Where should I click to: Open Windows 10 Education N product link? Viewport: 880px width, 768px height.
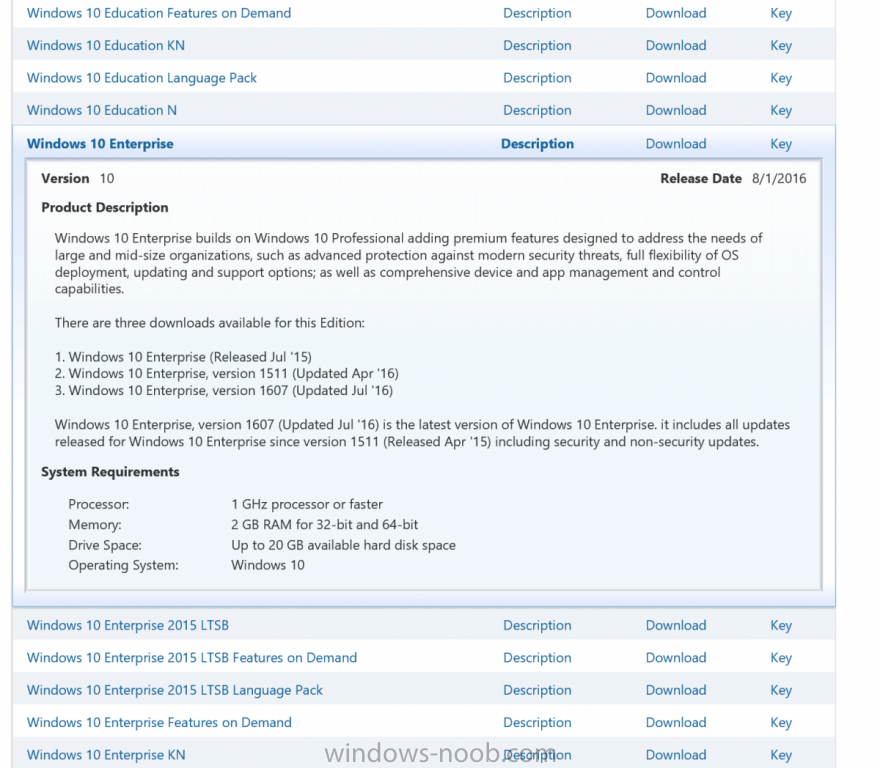click(102, 111)
